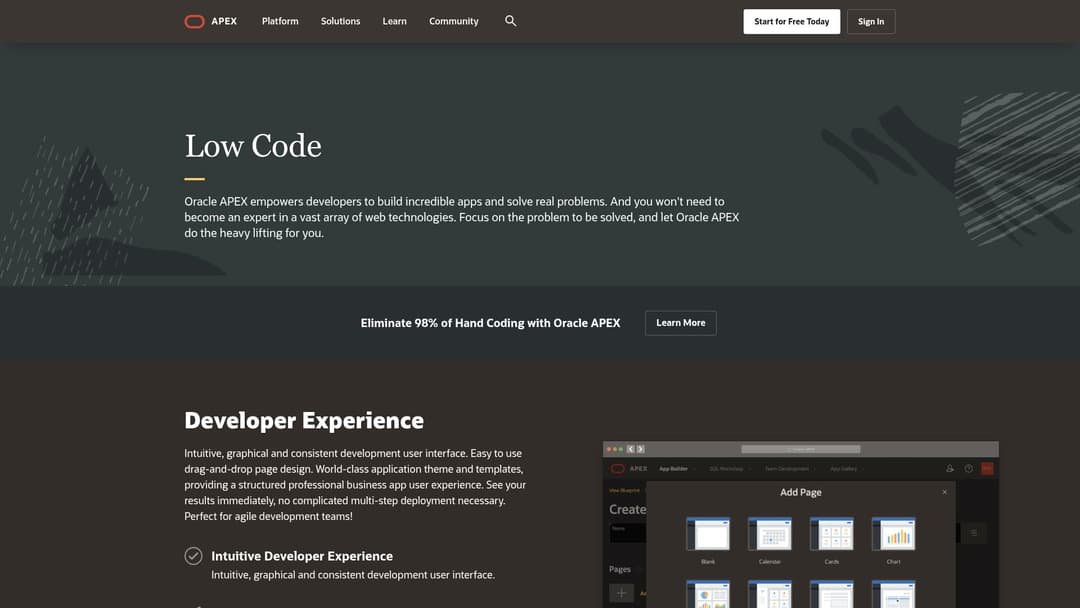Click the 'Pages' label in the demo screenshot
This screenshot has height=608, width=1080.
click(620, 569)
